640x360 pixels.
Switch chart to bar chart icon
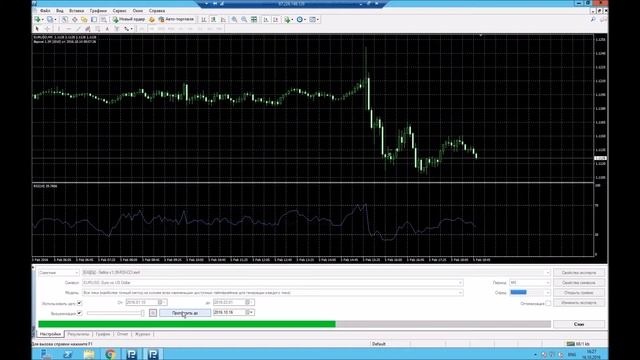pos(203,19)
